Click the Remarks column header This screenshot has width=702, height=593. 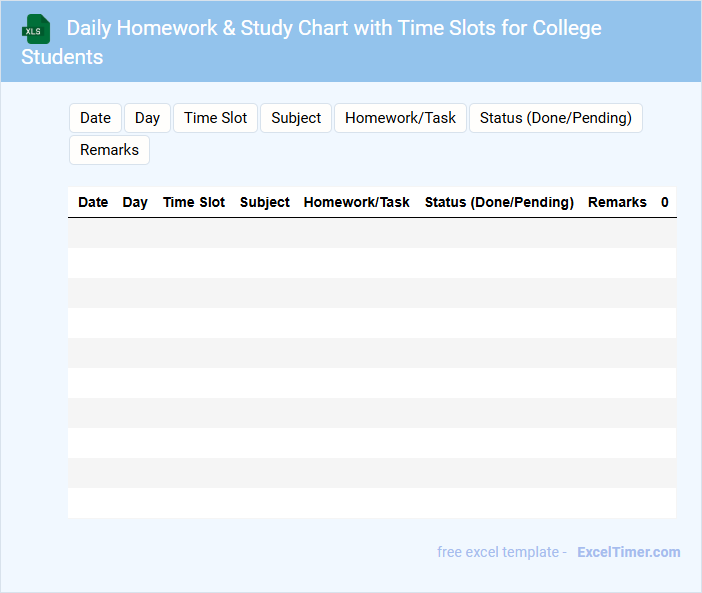(617, 202)
